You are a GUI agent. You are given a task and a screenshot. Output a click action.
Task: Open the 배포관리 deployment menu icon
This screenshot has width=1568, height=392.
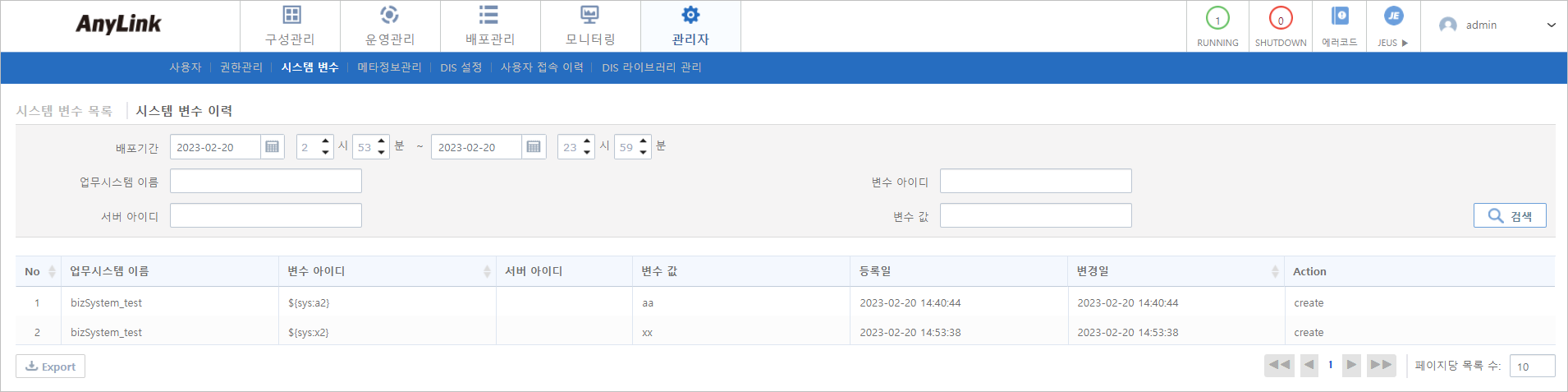[x=489, y=16]
